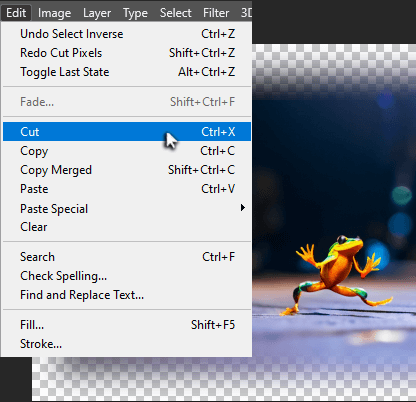
Task: Expand the Paste Special submenu arrow
Action: coord(243,208)
